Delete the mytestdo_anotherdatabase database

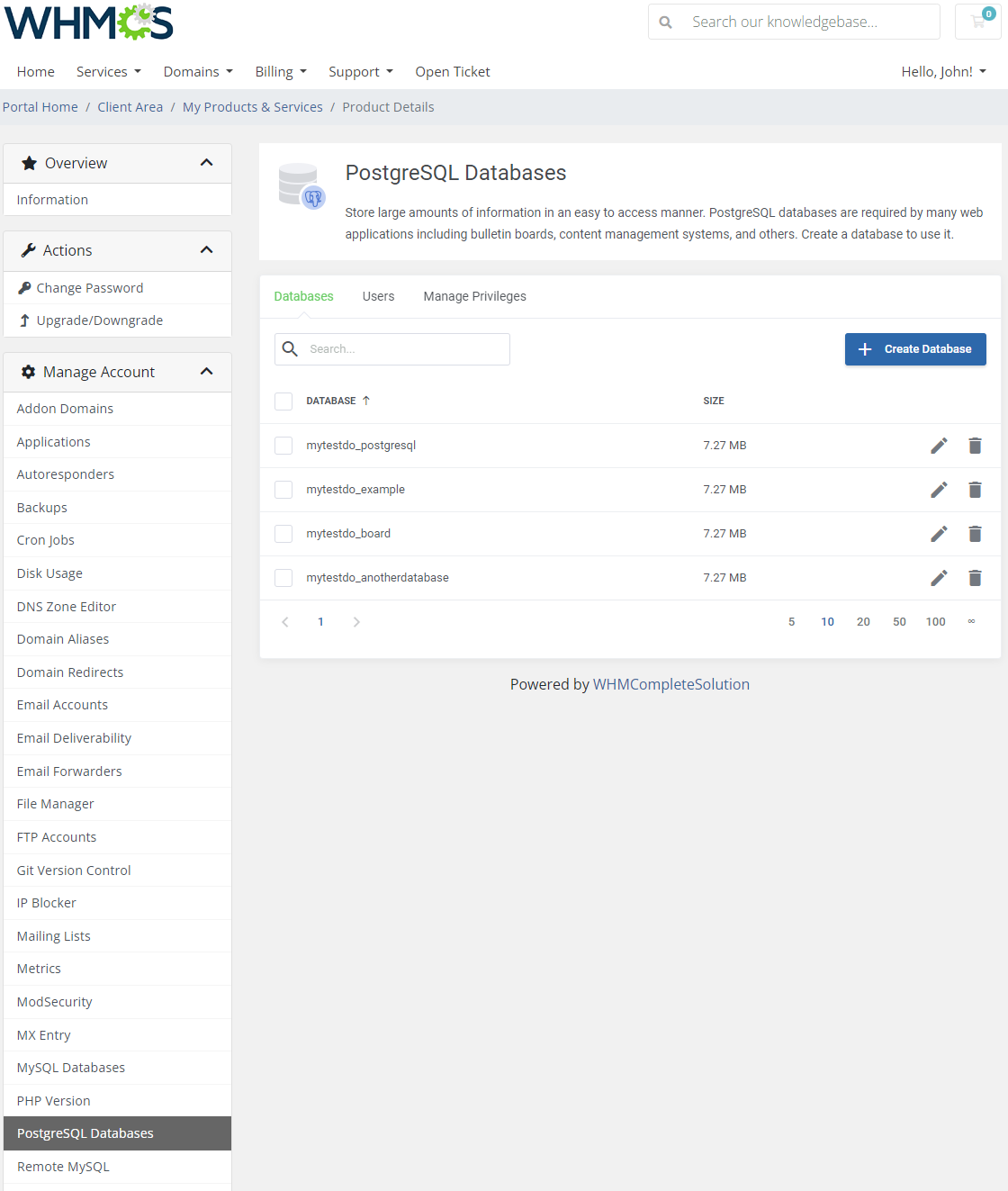(975, 578)
